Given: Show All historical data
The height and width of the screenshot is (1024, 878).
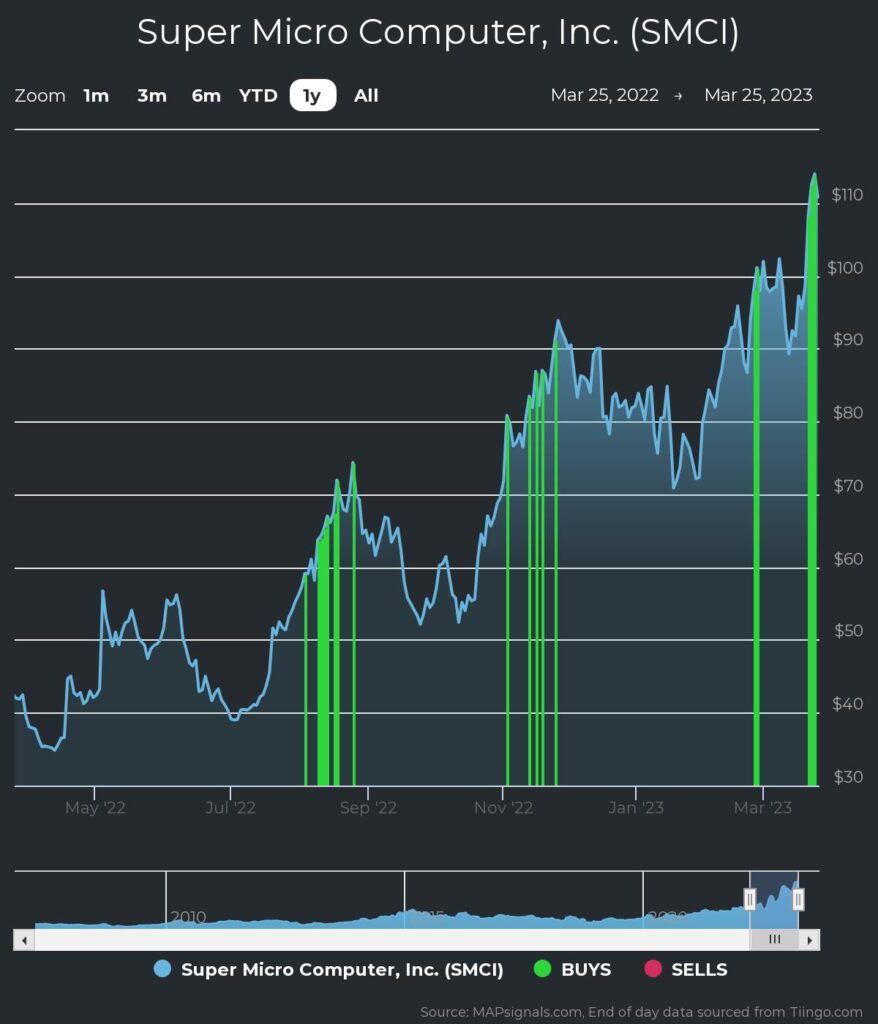Looking at the screenshot, I should [366, 96].
